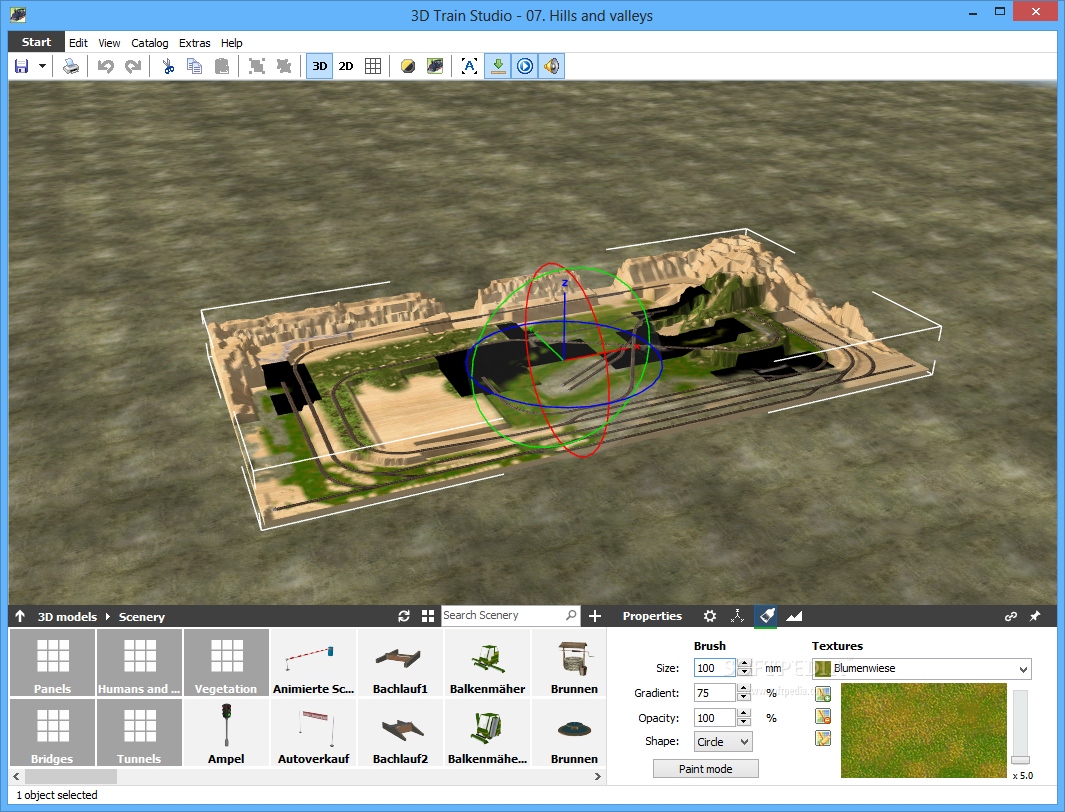Viewport: 1065px width, 812px height.
Task: Increase brush Size with up spinner
Action: click(744, 663)
